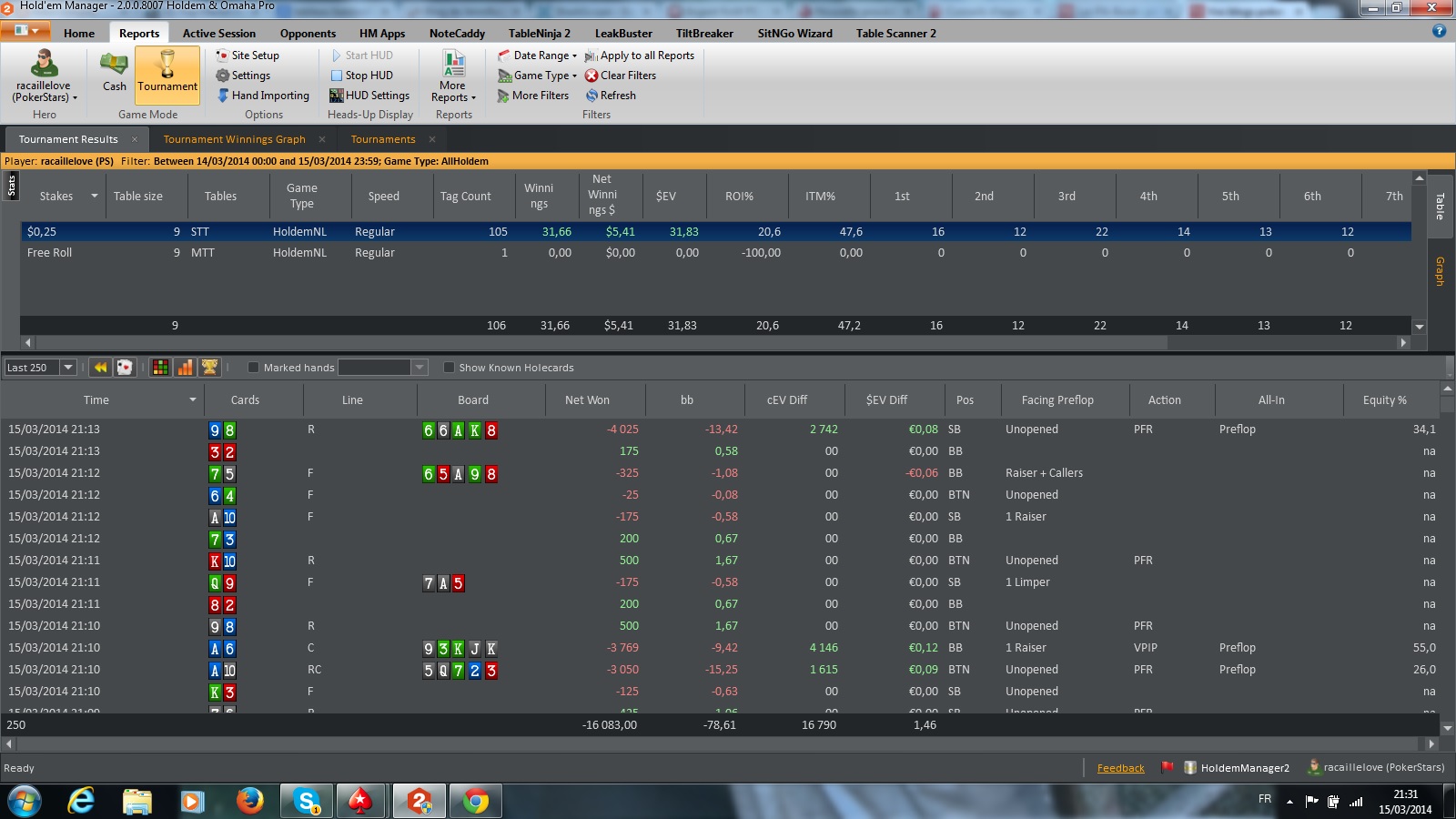1456x819 pixels.
Task: Open PokerStars from the taskbar
Action: 362,801
